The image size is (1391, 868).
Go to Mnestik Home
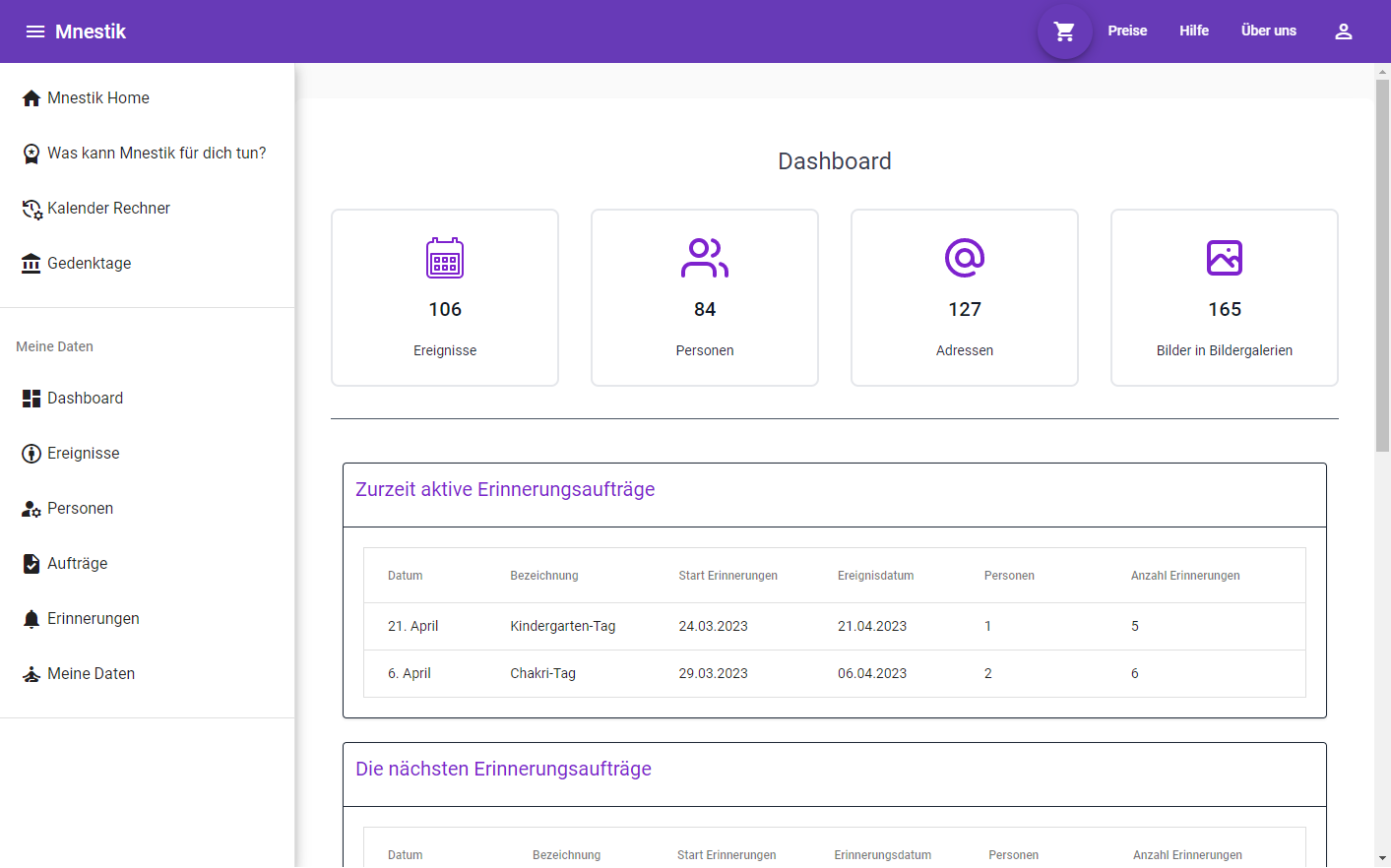(x=97, y=98)
